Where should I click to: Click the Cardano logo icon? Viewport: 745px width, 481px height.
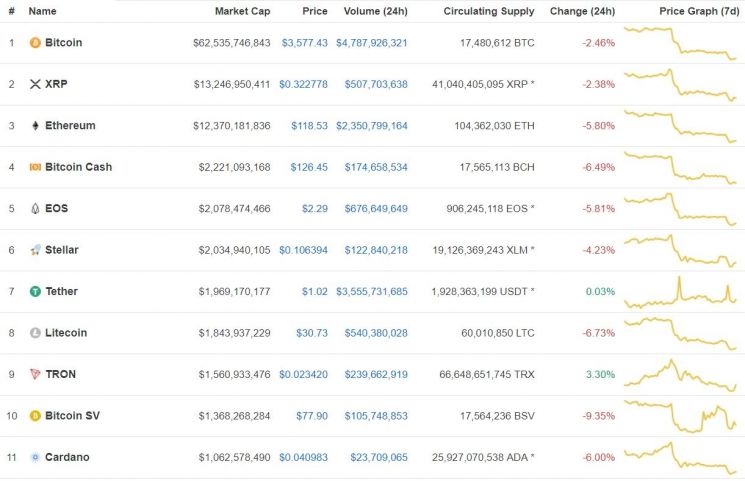tap(35, 457)
